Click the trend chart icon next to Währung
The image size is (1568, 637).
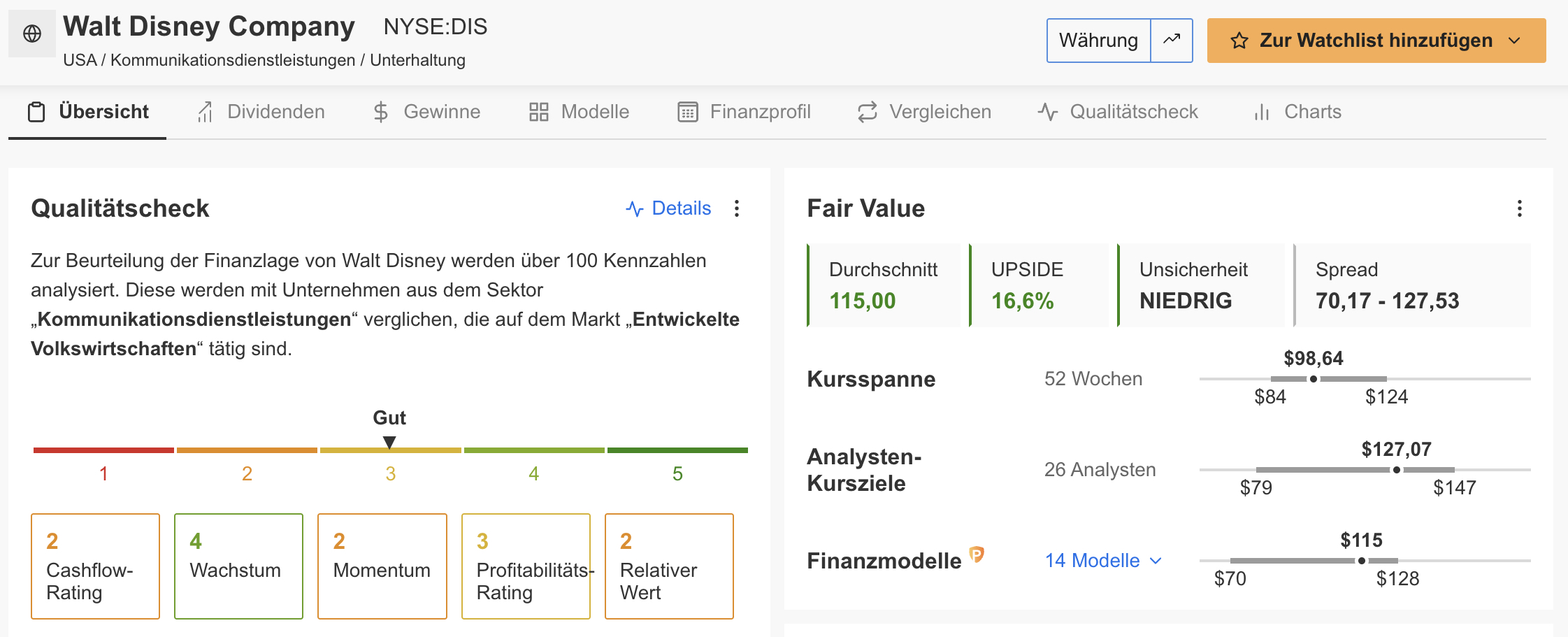[x=1172, y=40]
